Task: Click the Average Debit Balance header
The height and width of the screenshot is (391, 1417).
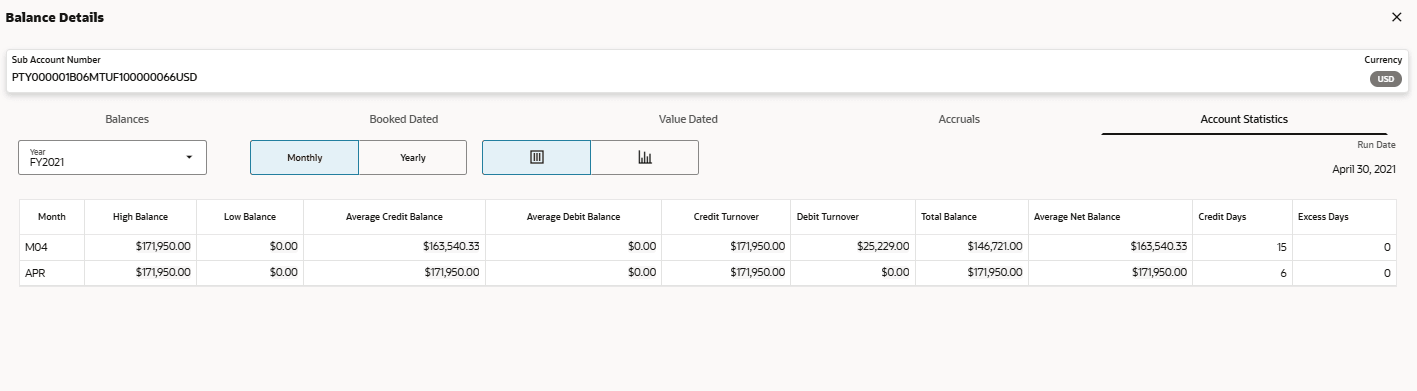Action: (x=573, y=216)
